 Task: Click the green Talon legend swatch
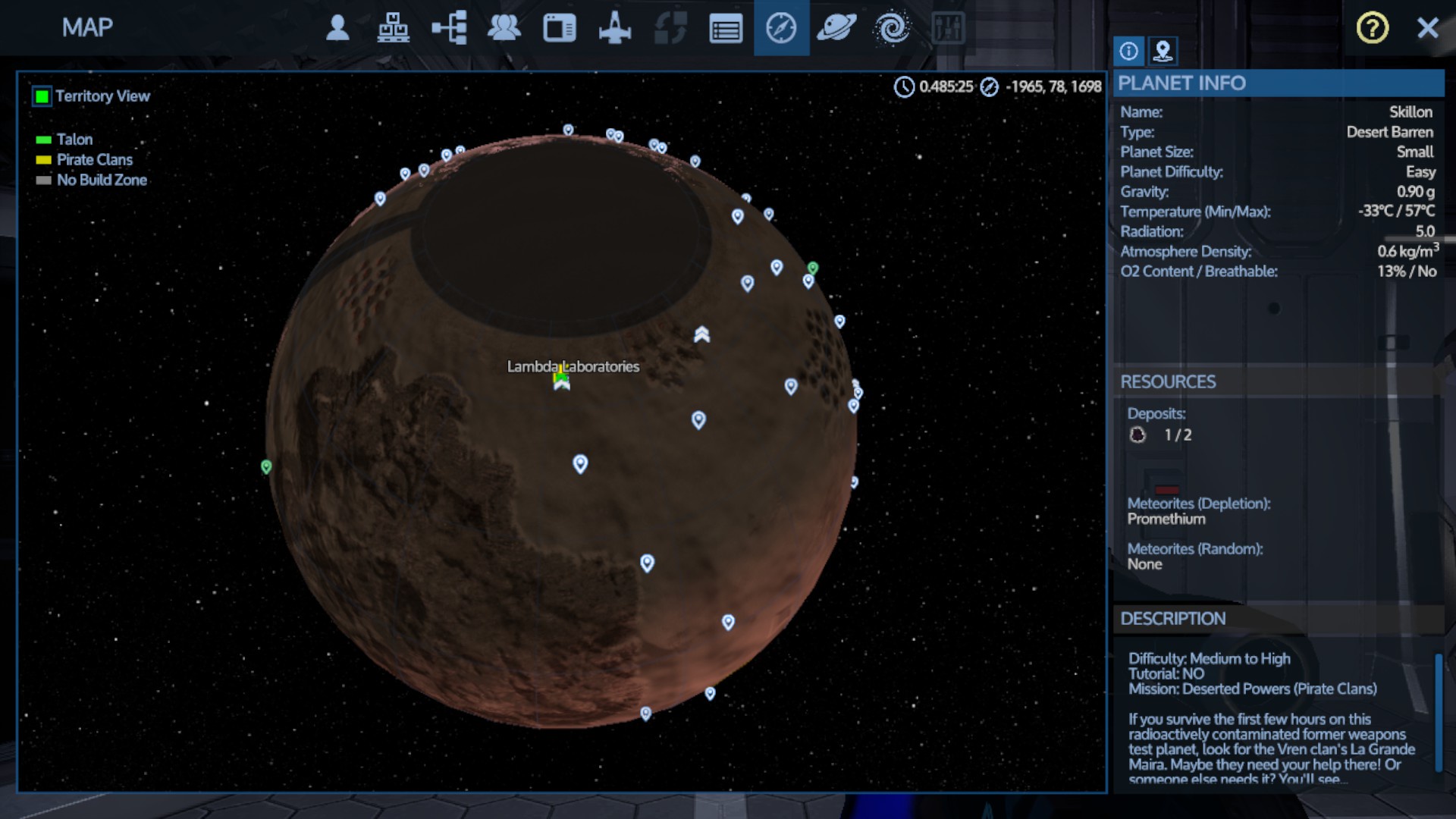[x=43, y=140]
